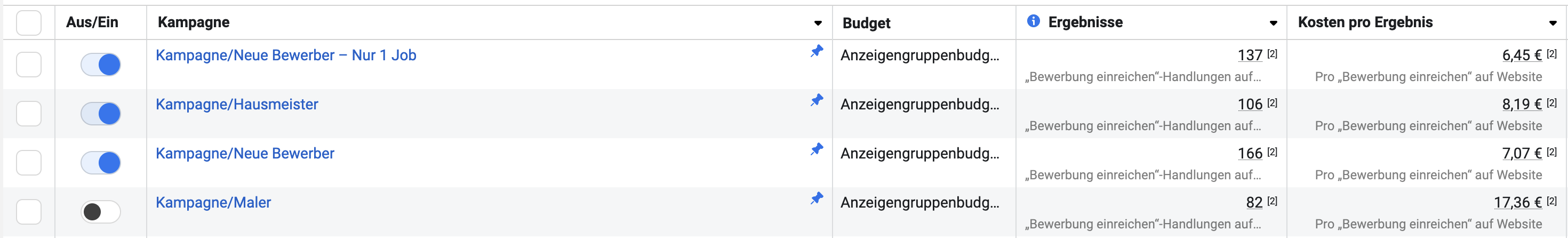1568x238 pixels.
Task: Enable the Kampagne/Maler campaign toggle
Action: (x=101, y=212)
